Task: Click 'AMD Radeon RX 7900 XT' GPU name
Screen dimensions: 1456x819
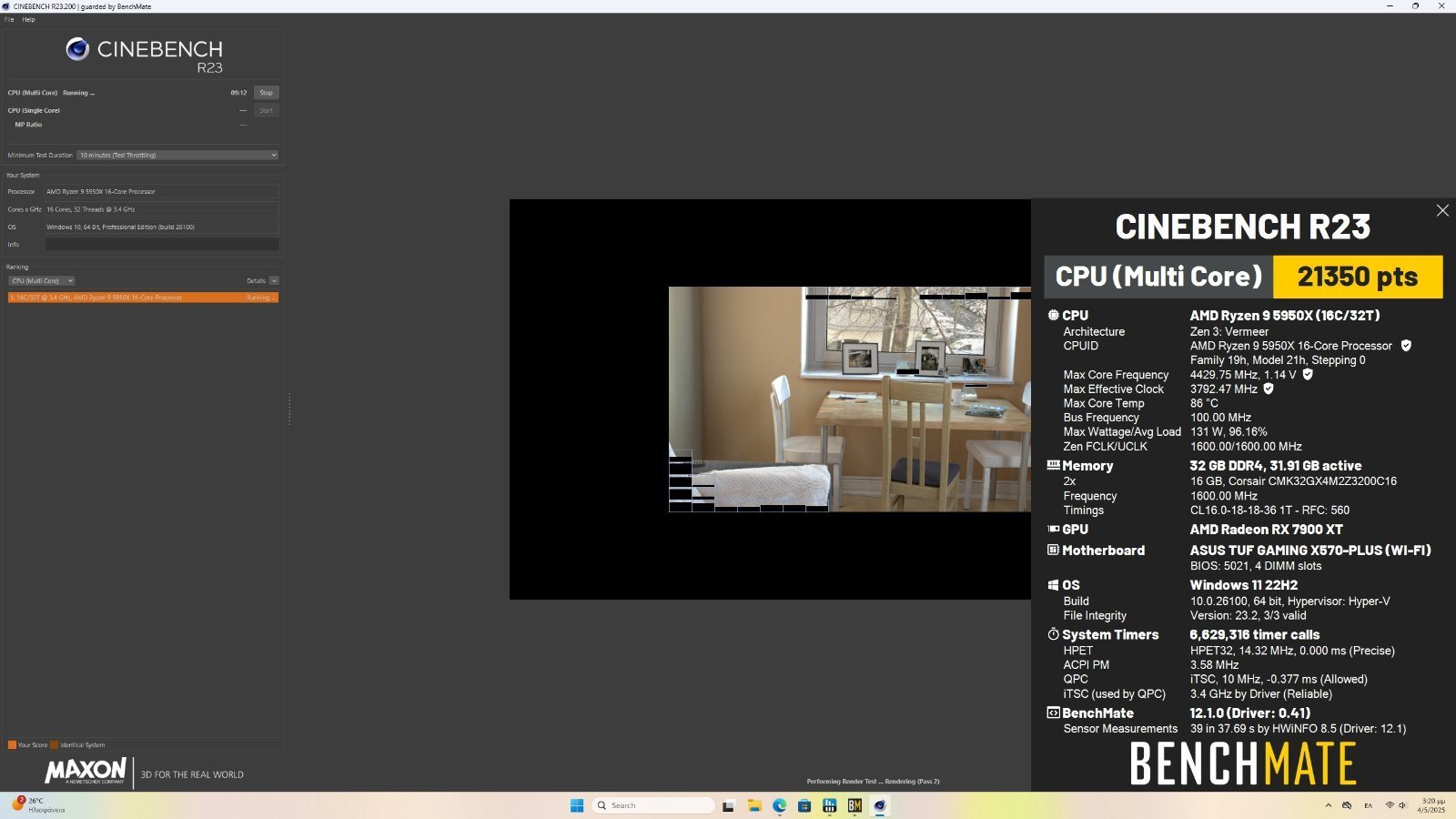Action: pos(1266,529)
